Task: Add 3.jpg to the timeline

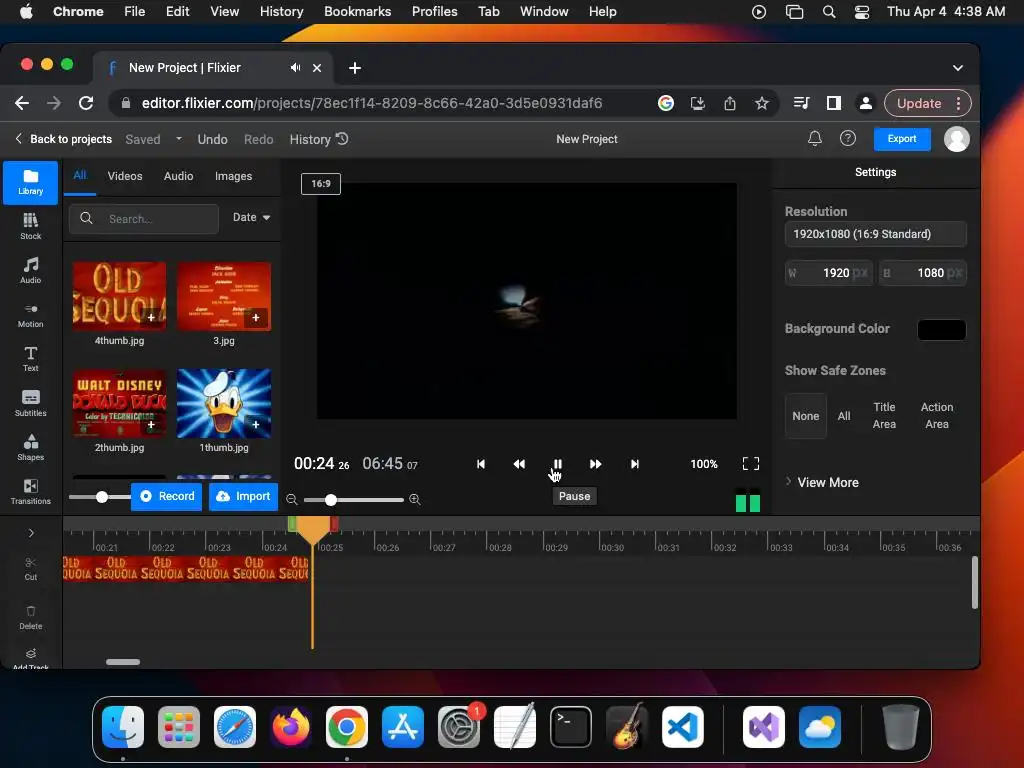Action: coord(256,317)
